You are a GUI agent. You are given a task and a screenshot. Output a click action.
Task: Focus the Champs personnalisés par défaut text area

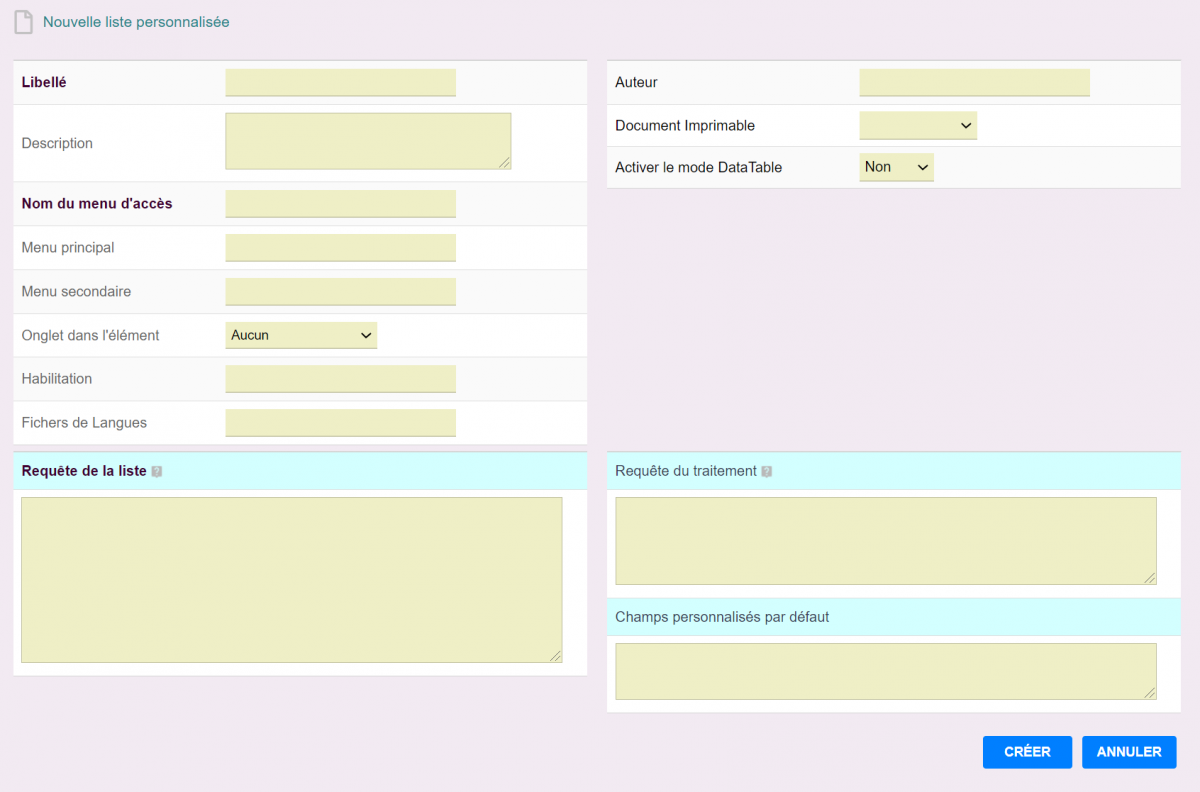pos(885,671)
